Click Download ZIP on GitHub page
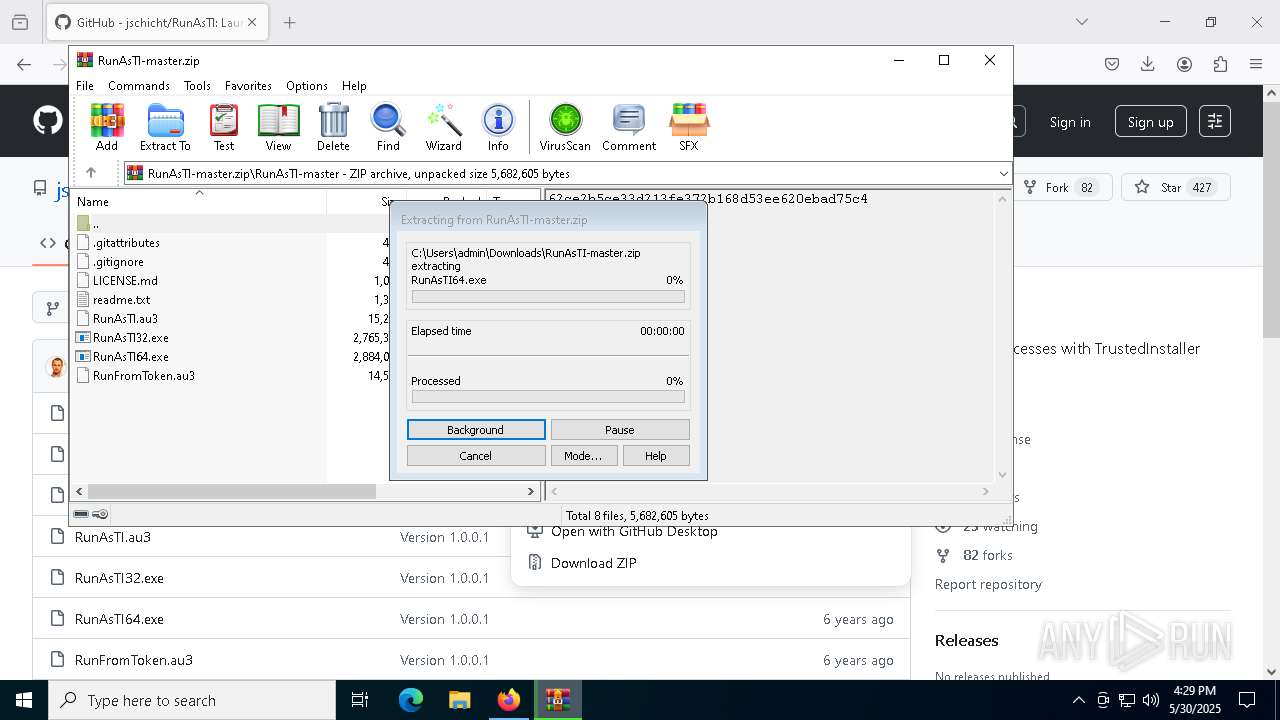The height and width of the screenshot is (720, 1280). pos(593,563)
